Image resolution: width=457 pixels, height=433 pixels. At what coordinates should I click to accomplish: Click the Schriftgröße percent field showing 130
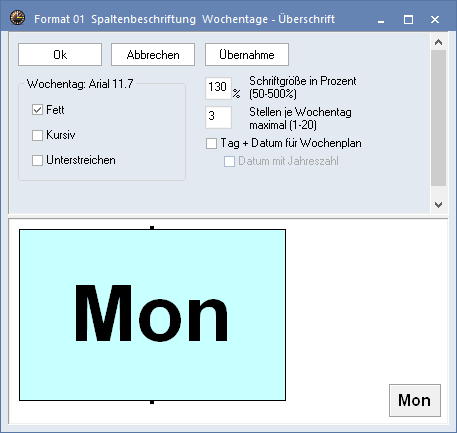point(218,88)
